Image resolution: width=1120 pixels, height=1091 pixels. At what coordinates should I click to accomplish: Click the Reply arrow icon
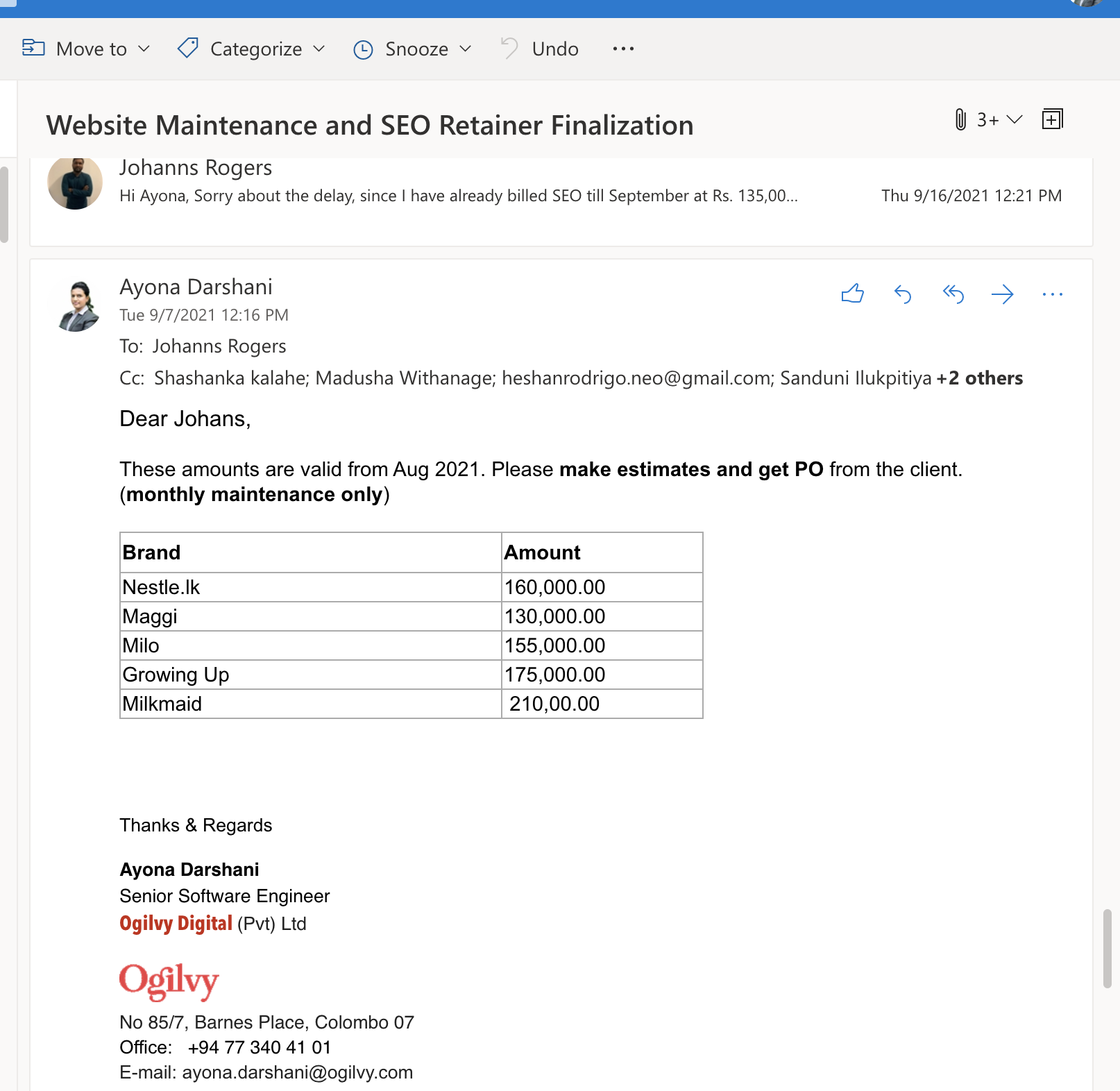[x=902, y=294]
